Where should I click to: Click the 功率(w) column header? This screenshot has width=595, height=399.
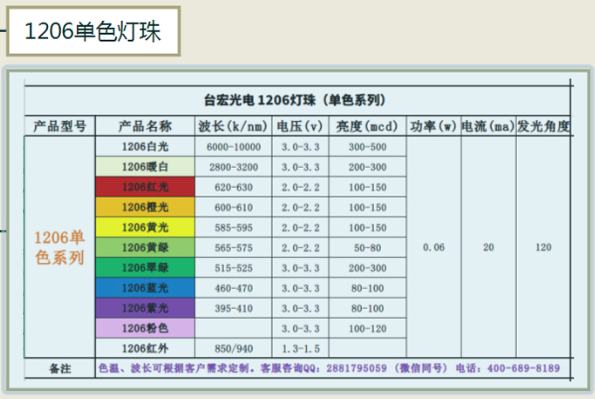[x=433, y=126]
